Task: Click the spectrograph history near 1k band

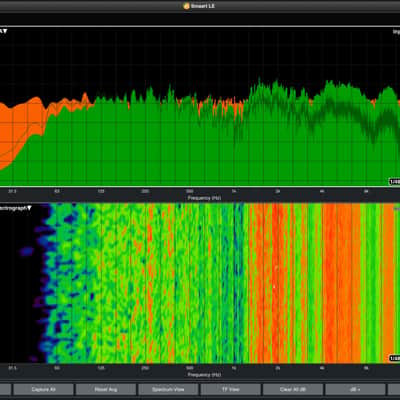Action: click(x=234, y=283)
